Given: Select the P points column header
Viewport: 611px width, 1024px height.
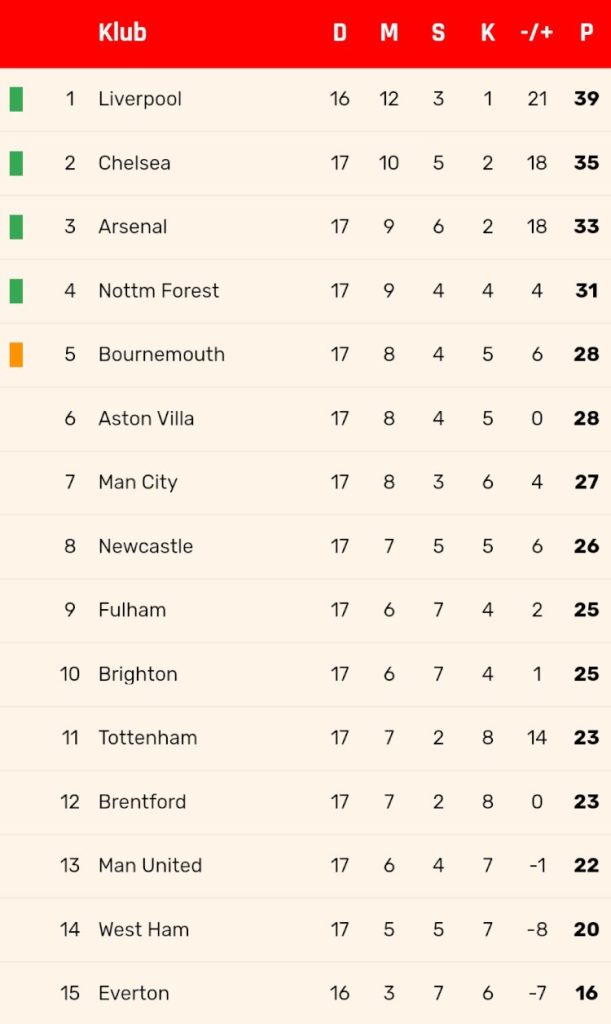Looking at the screenshot, I should (x=586, y=32).
